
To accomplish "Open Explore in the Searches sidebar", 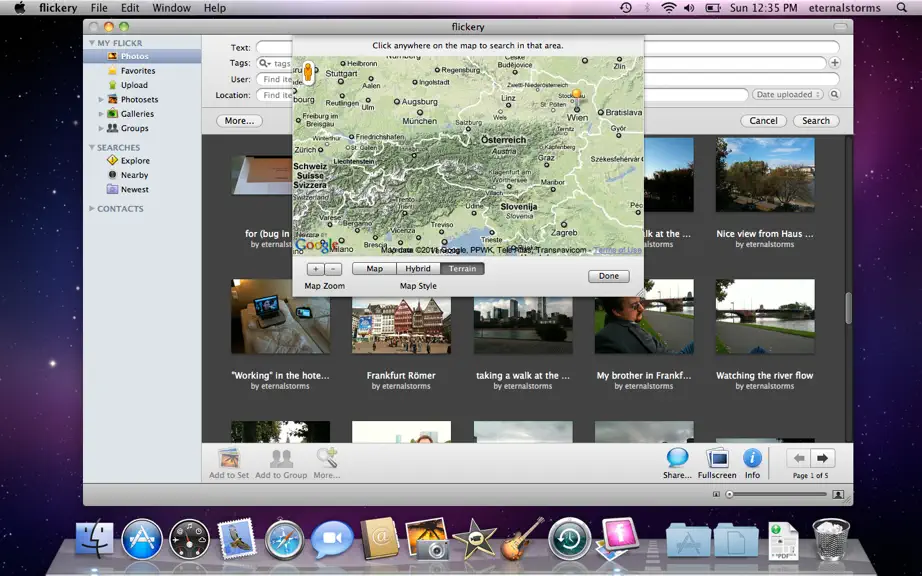I will [135, 160].
